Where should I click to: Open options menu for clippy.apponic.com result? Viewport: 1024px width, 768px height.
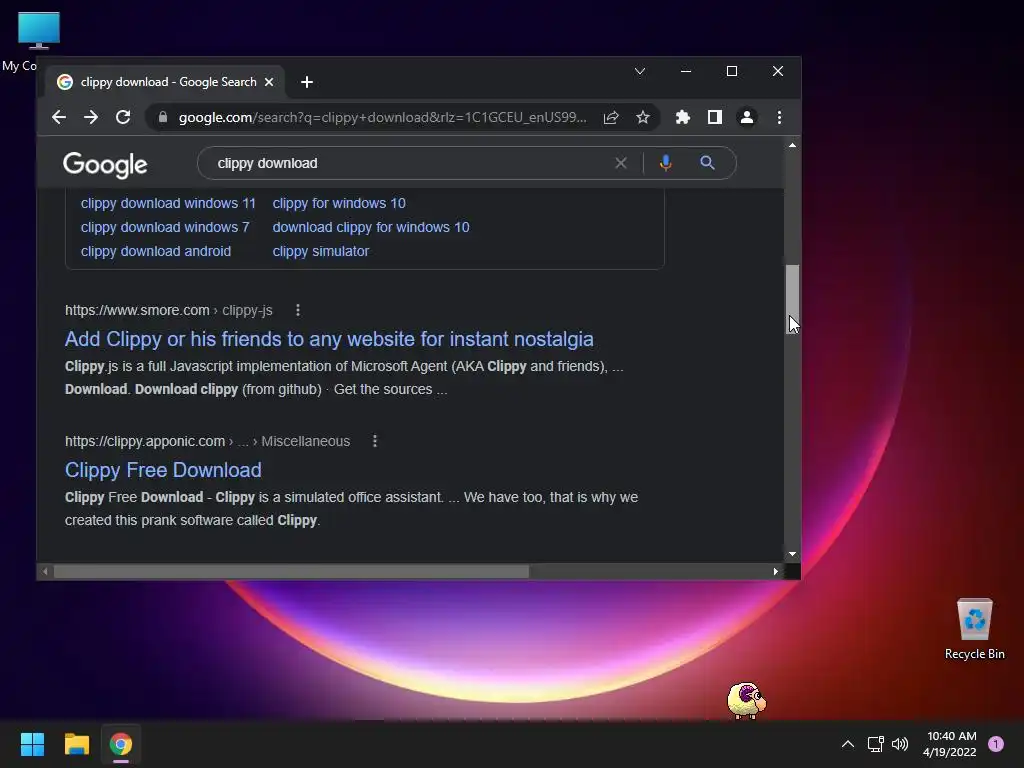tap(375, 441)
